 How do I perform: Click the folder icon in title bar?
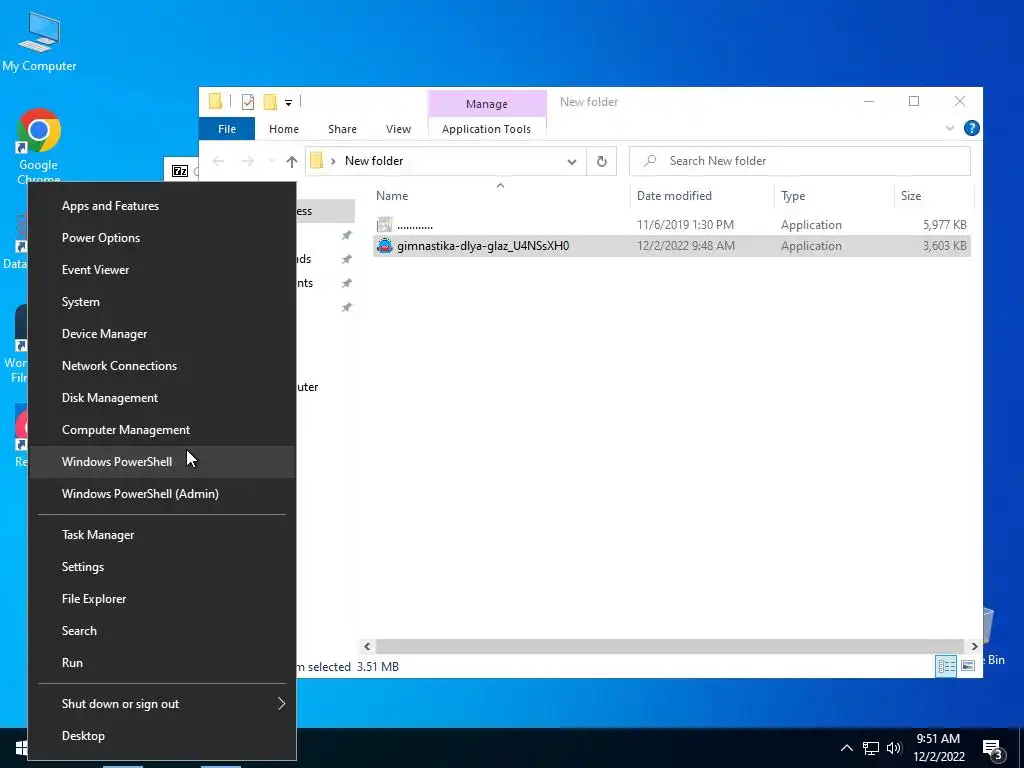pyautogui.click(x=216, y=101)
